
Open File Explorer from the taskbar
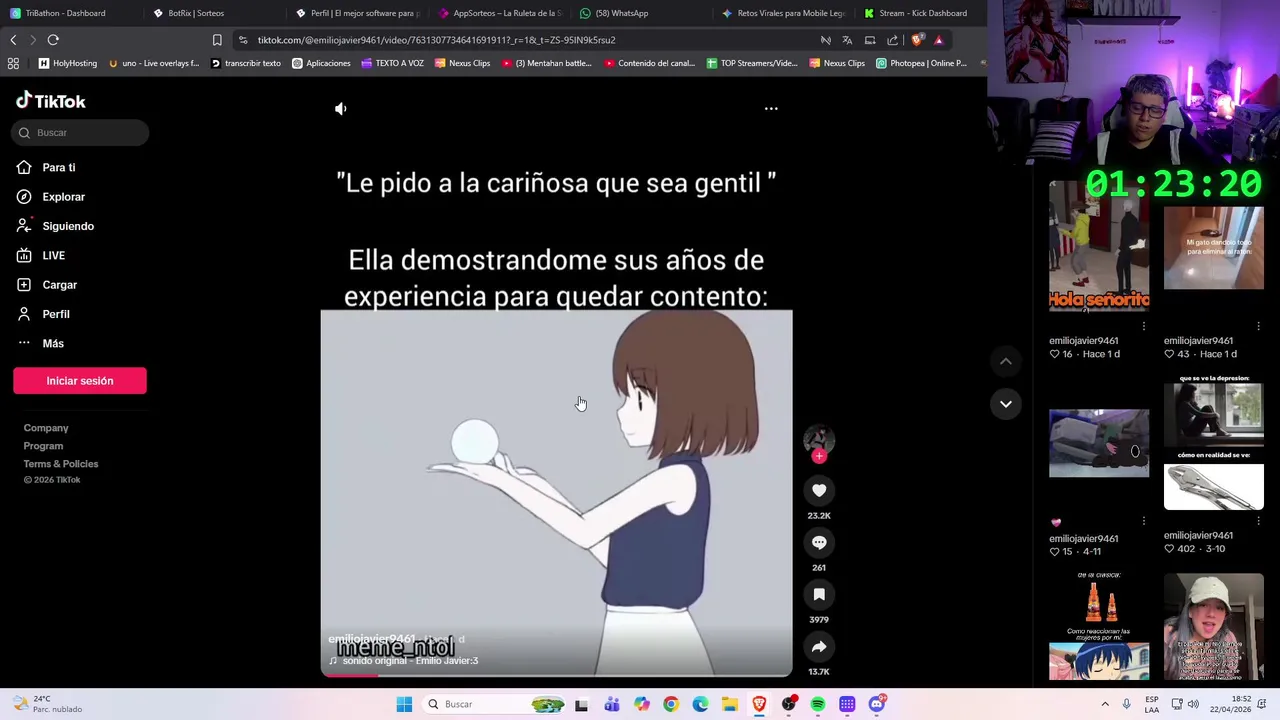730,704
